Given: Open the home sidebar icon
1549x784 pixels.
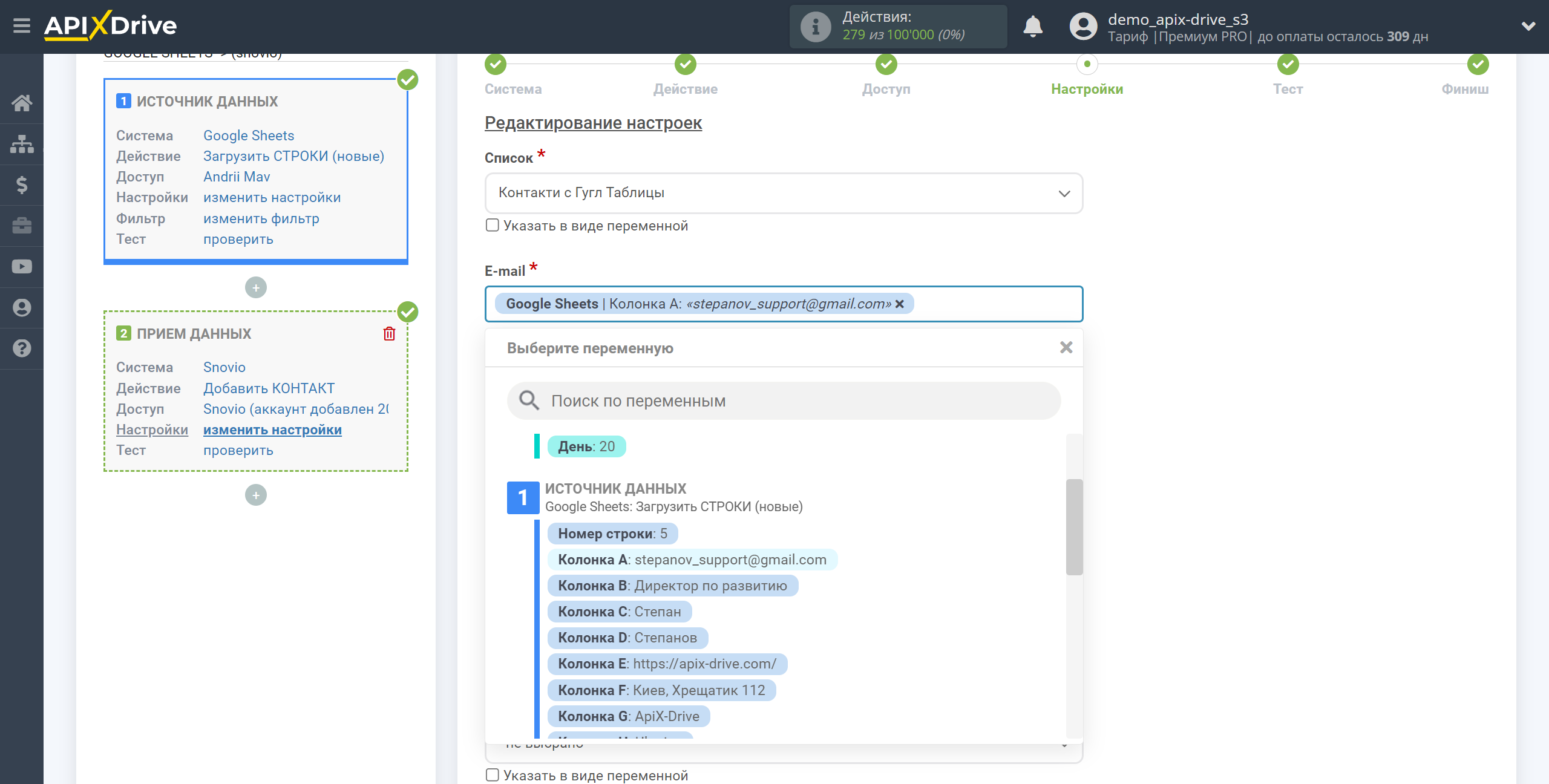Looking at the screenshot, I should click(x=22, y=103).
